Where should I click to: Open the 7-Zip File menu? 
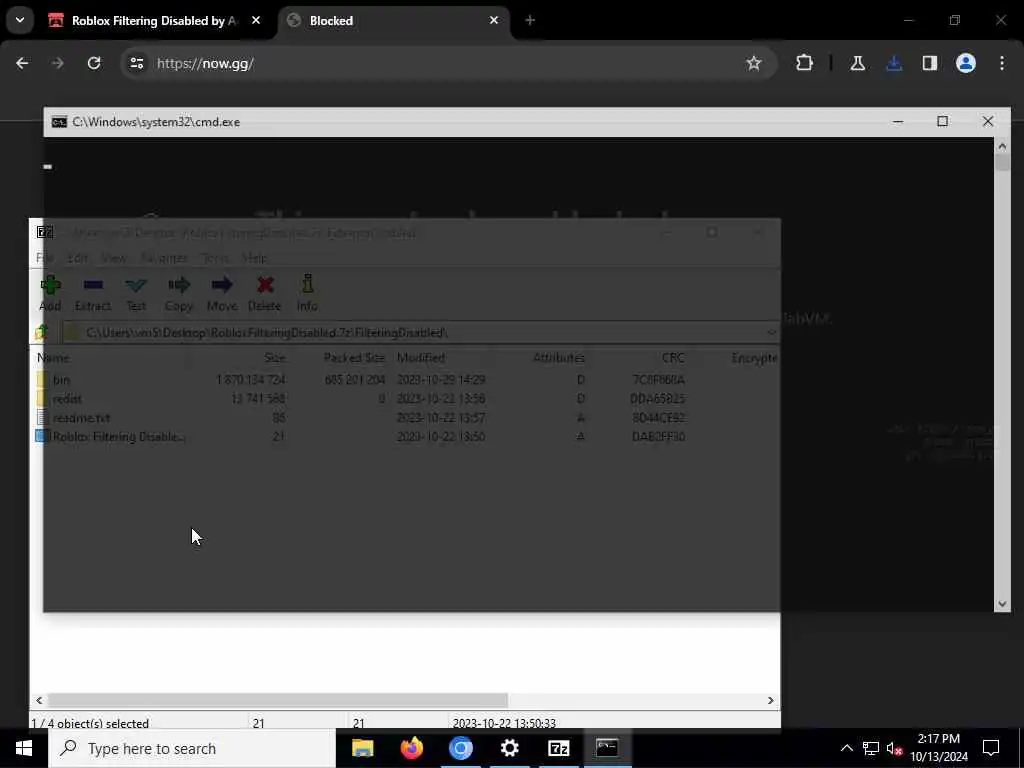coord(44,258)
